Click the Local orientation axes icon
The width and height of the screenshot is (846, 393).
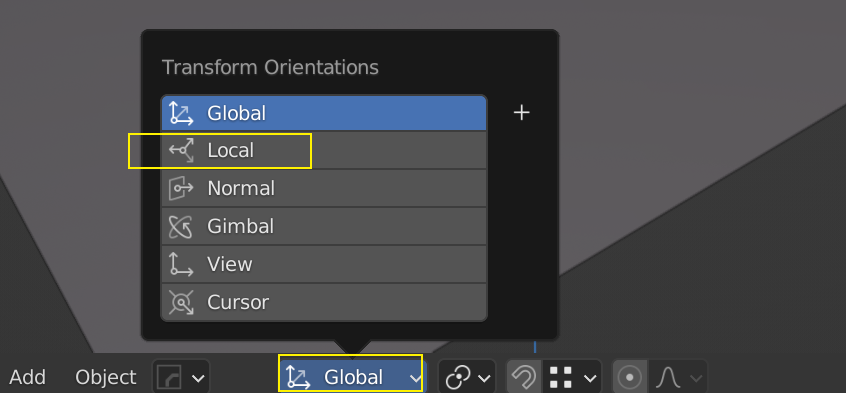(181, 151)
